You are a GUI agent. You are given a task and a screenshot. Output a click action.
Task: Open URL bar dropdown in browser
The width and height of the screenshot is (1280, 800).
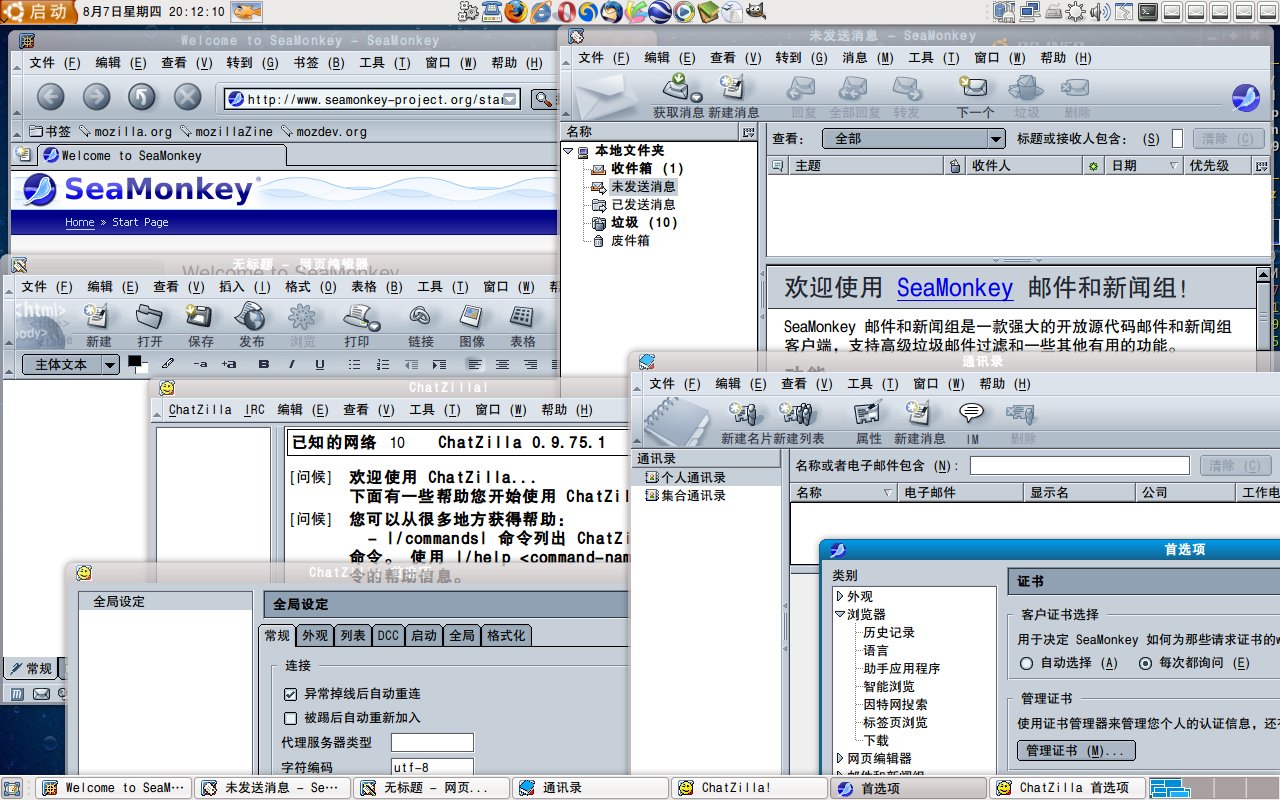[510, 99]
